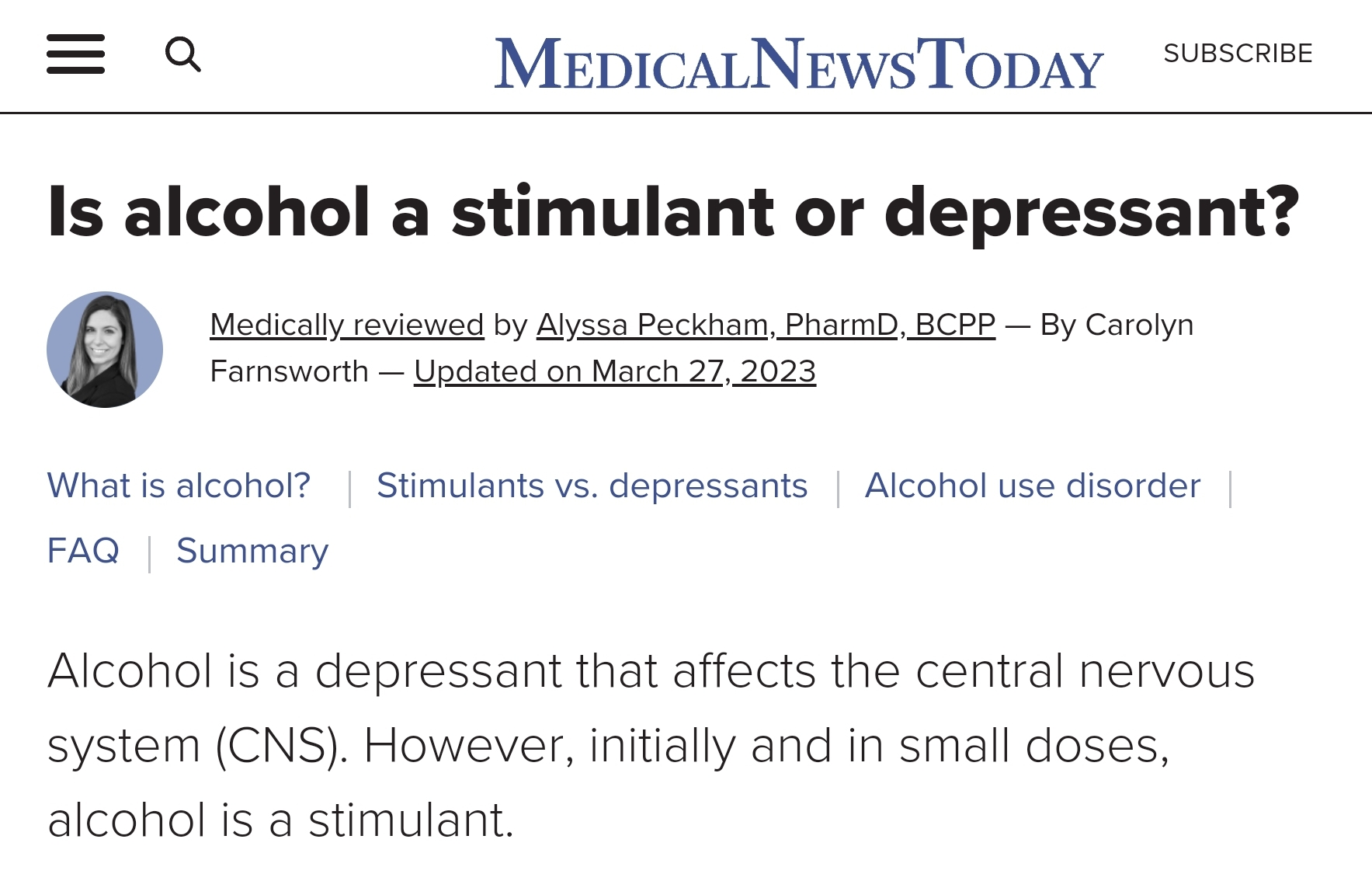Jump to What is alcohol? section
Screen dimensions: 1372x881
179,486
